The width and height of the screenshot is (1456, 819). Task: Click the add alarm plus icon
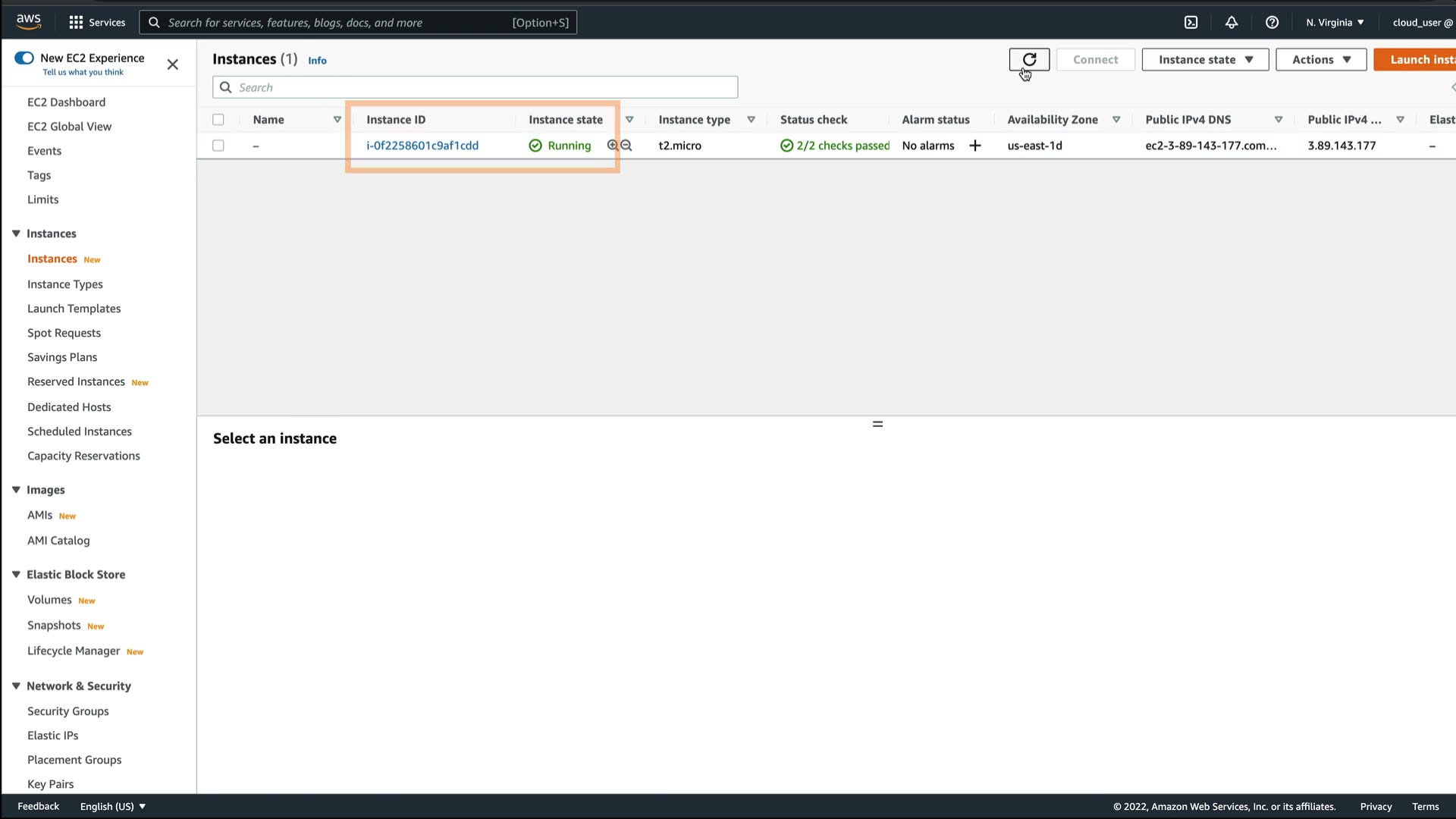click(975, 146)
